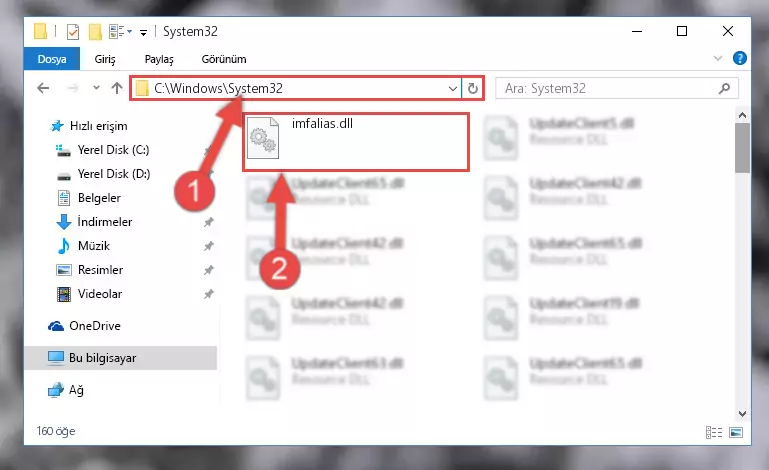The image size is (769, 470).
Task: Select the imfalias.dll file
Action: click(356, 142)
